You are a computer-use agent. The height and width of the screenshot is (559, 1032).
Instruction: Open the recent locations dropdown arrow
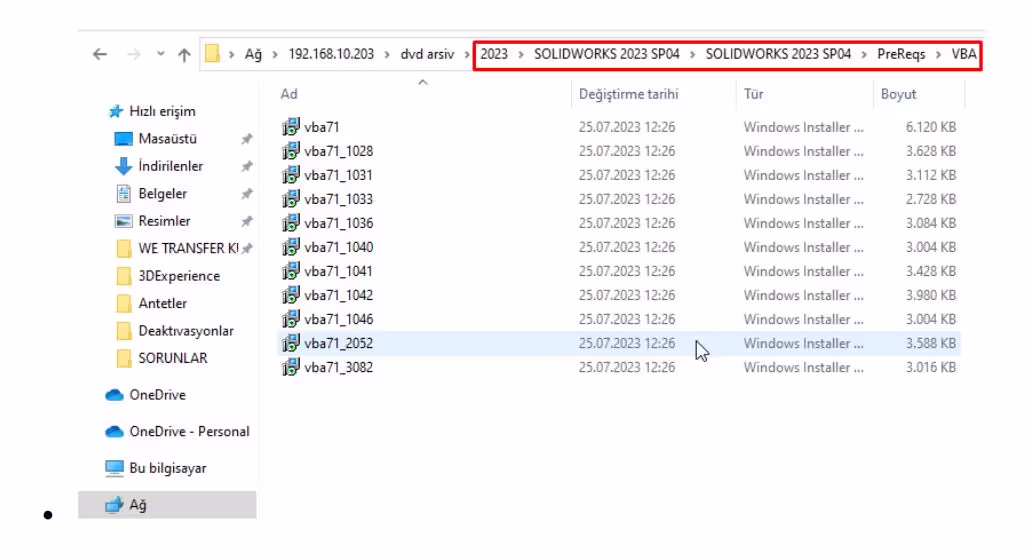(x=161, y=54)
